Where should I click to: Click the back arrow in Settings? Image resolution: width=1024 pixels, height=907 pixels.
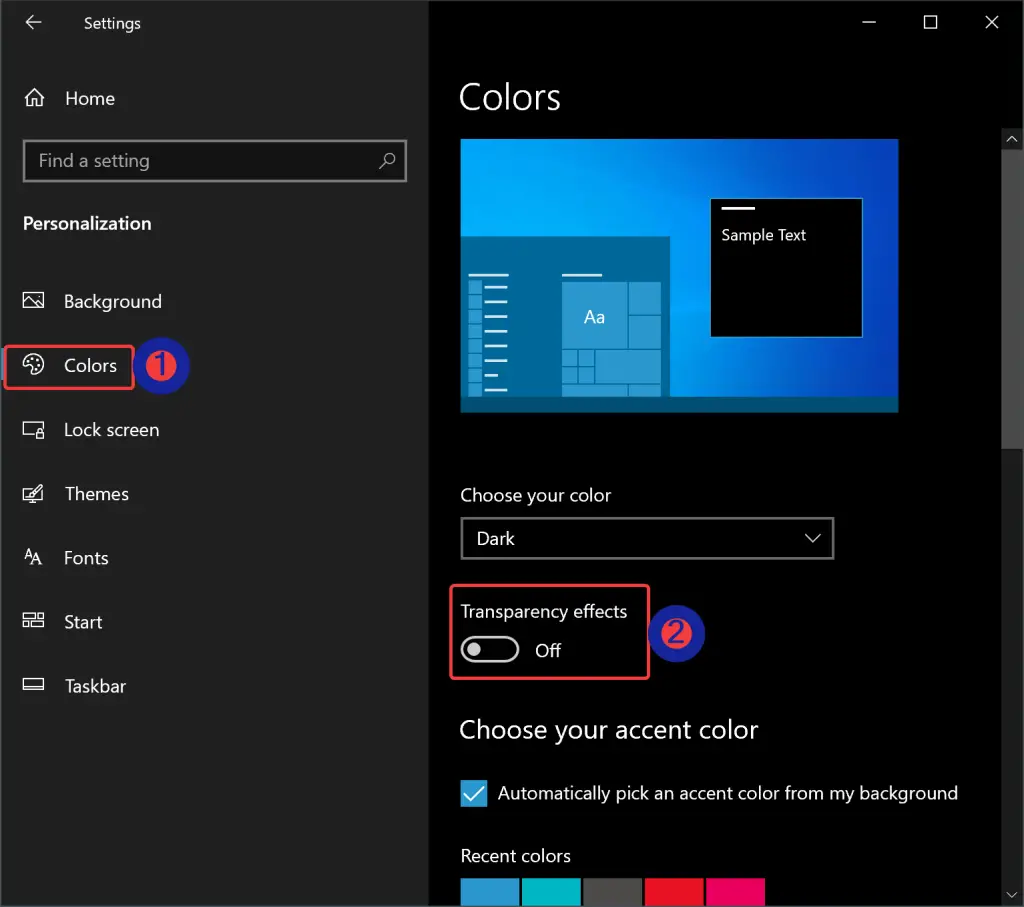point(33,23)
